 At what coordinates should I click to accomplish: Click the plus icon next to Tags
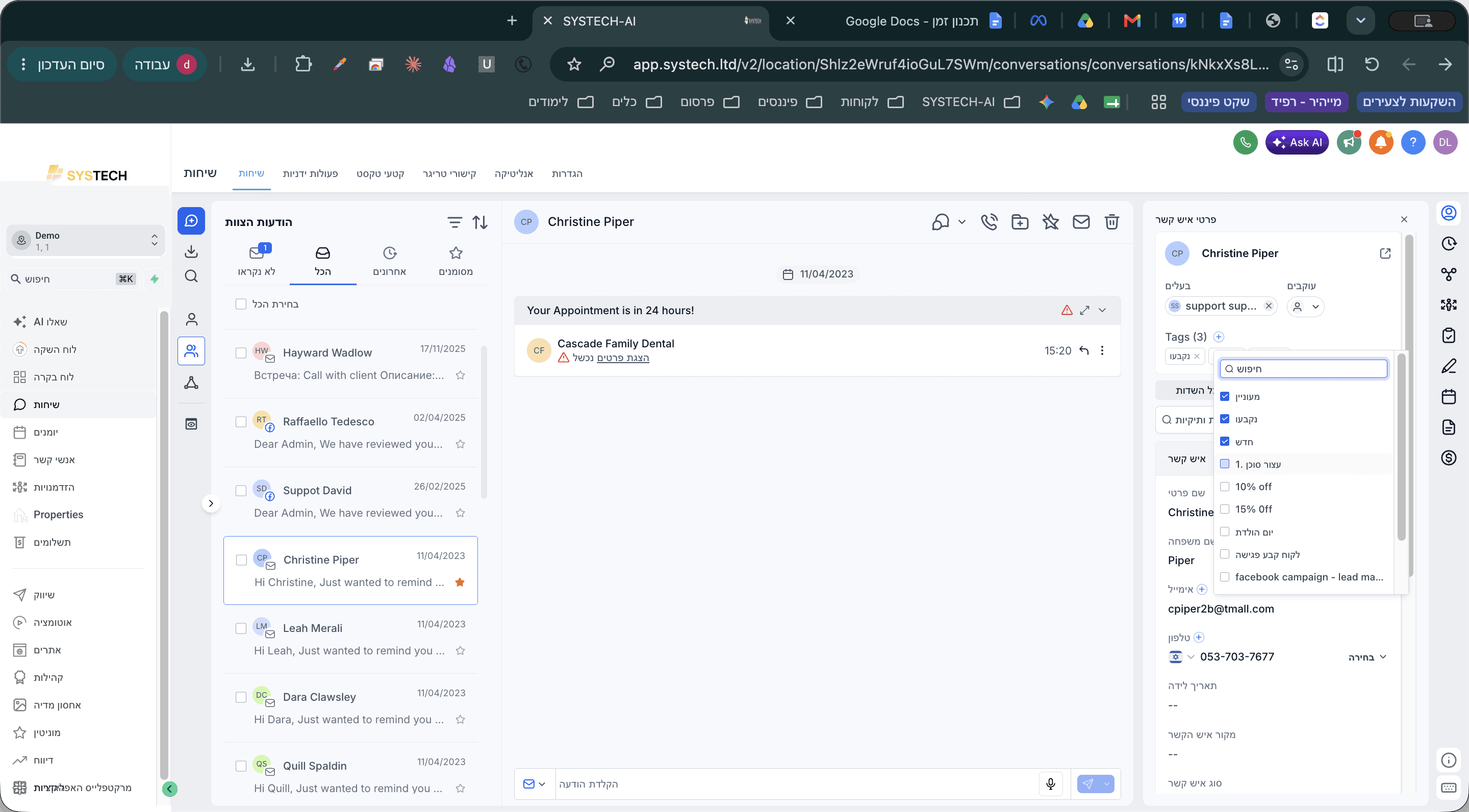pos(1219,337)
